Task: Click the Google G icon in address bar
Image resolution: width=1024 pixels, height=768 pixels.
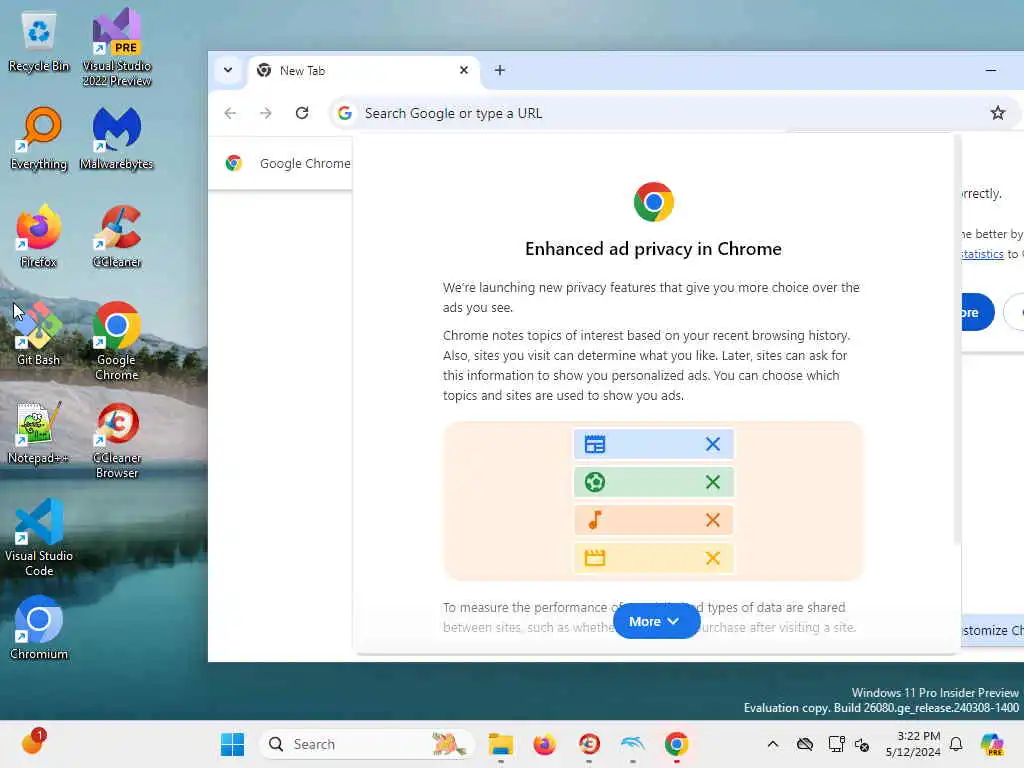Action: click(345, 113)
